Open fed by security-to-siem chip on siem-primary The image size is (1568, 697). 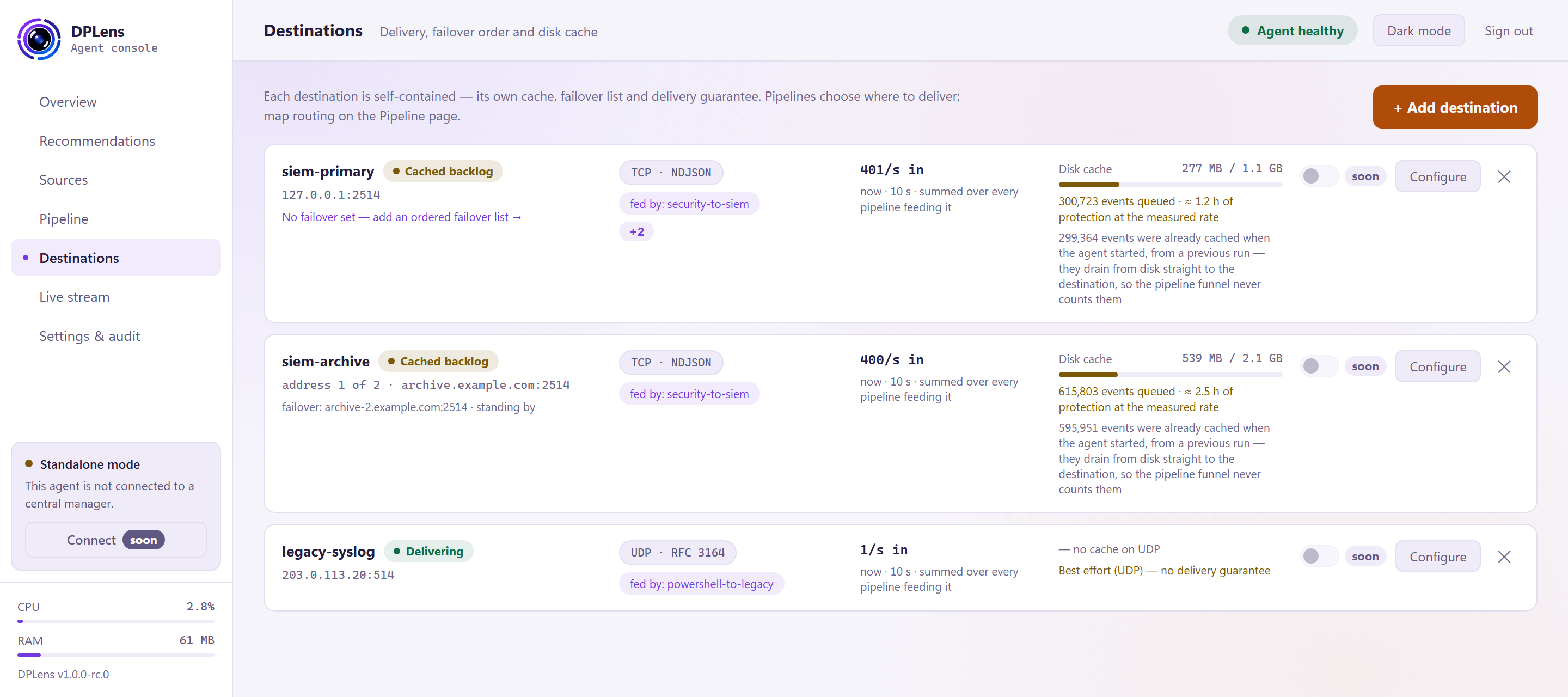(689, 204)
